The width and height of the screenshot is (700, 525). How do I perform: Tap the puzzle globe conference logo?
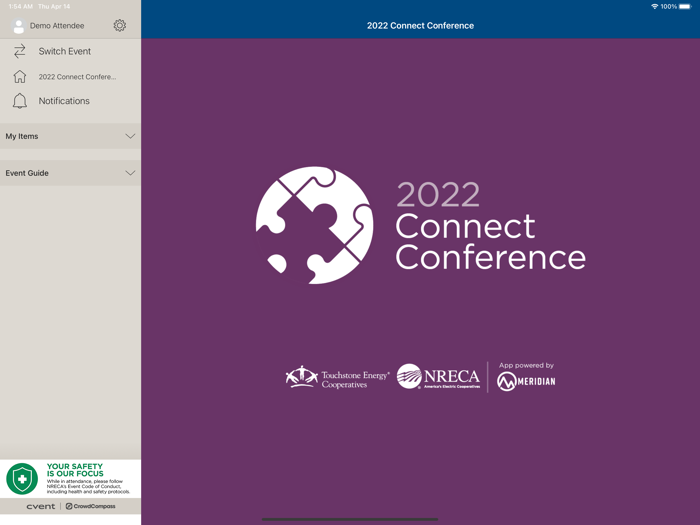coord(314,225)
